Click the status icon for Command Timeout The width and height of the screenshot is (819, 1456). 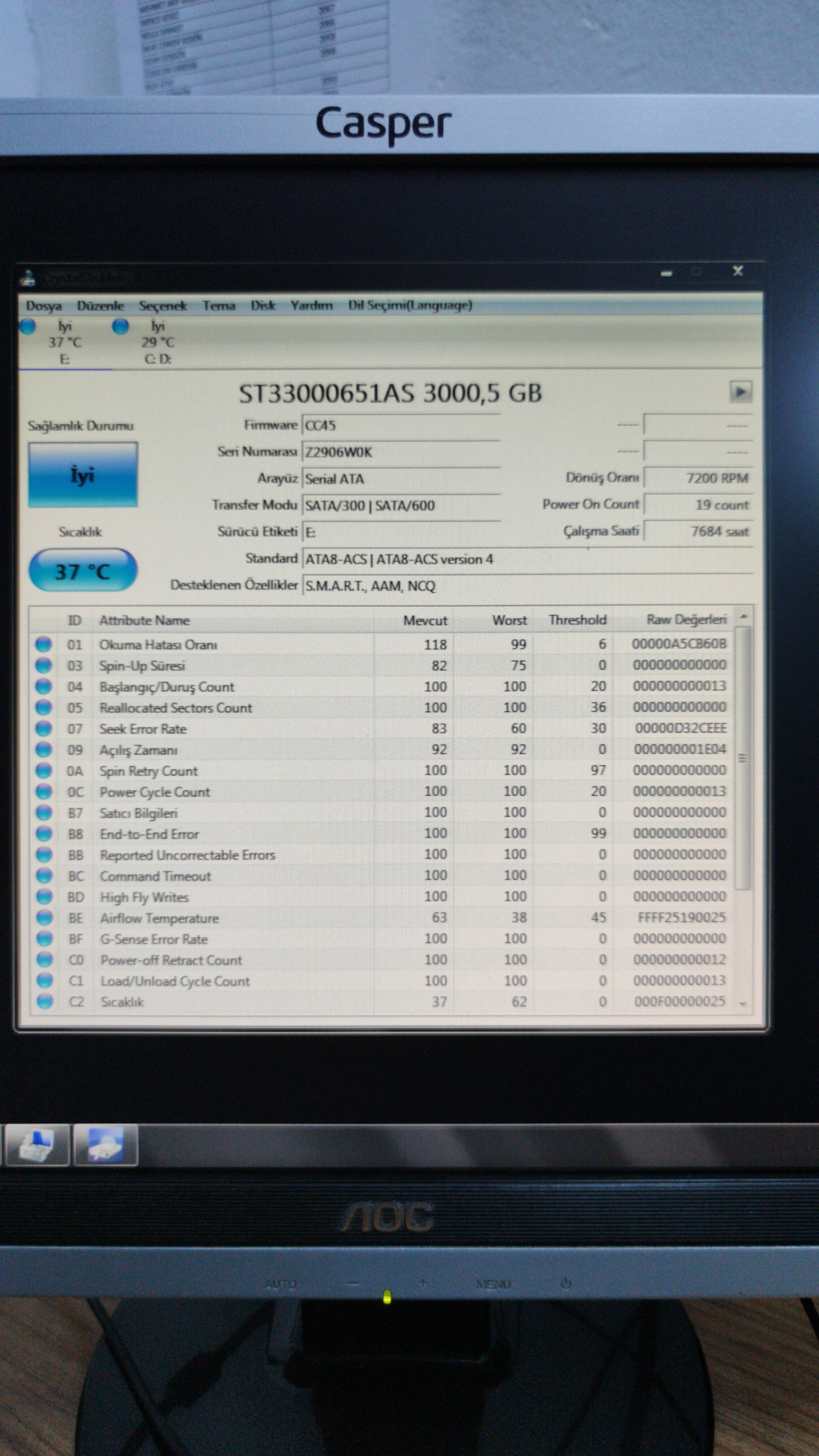click(44, 876)
